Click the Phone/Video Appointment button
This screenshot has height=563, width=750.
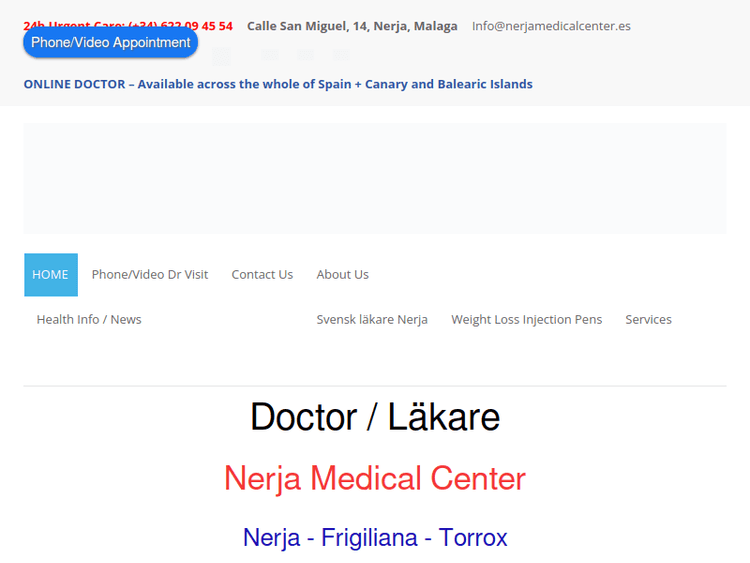(x=110, y=43)
